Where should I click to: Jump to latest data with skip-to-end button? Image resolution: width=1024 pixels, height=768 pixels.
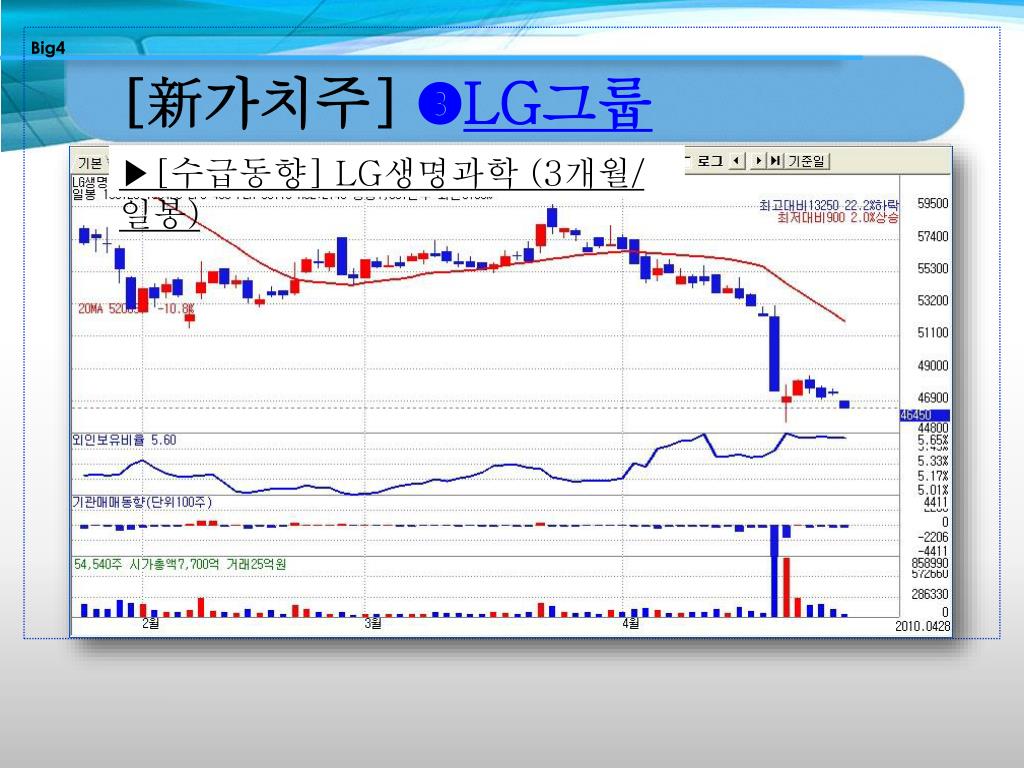click(x=775, y=161)
